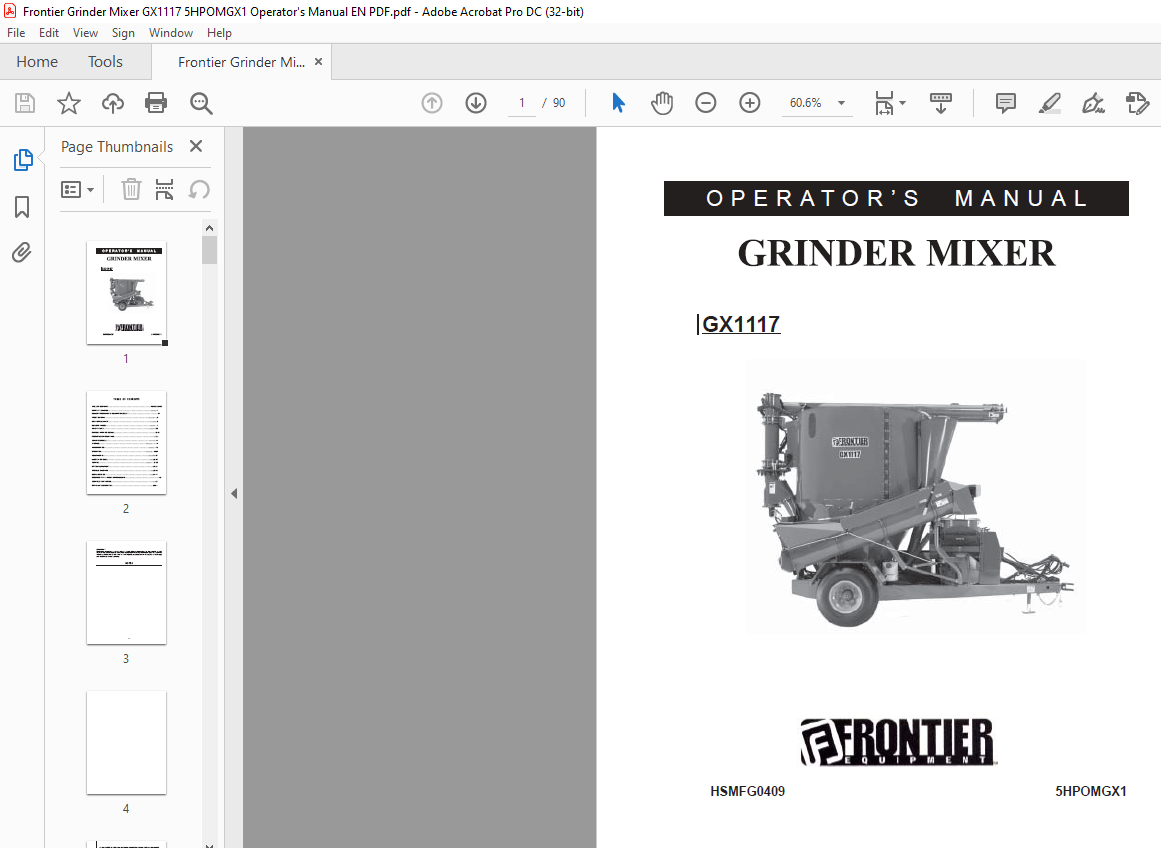
Task: Select page 4 blank thumbnail
Action: pyautogui.click(x=127, y=743)
